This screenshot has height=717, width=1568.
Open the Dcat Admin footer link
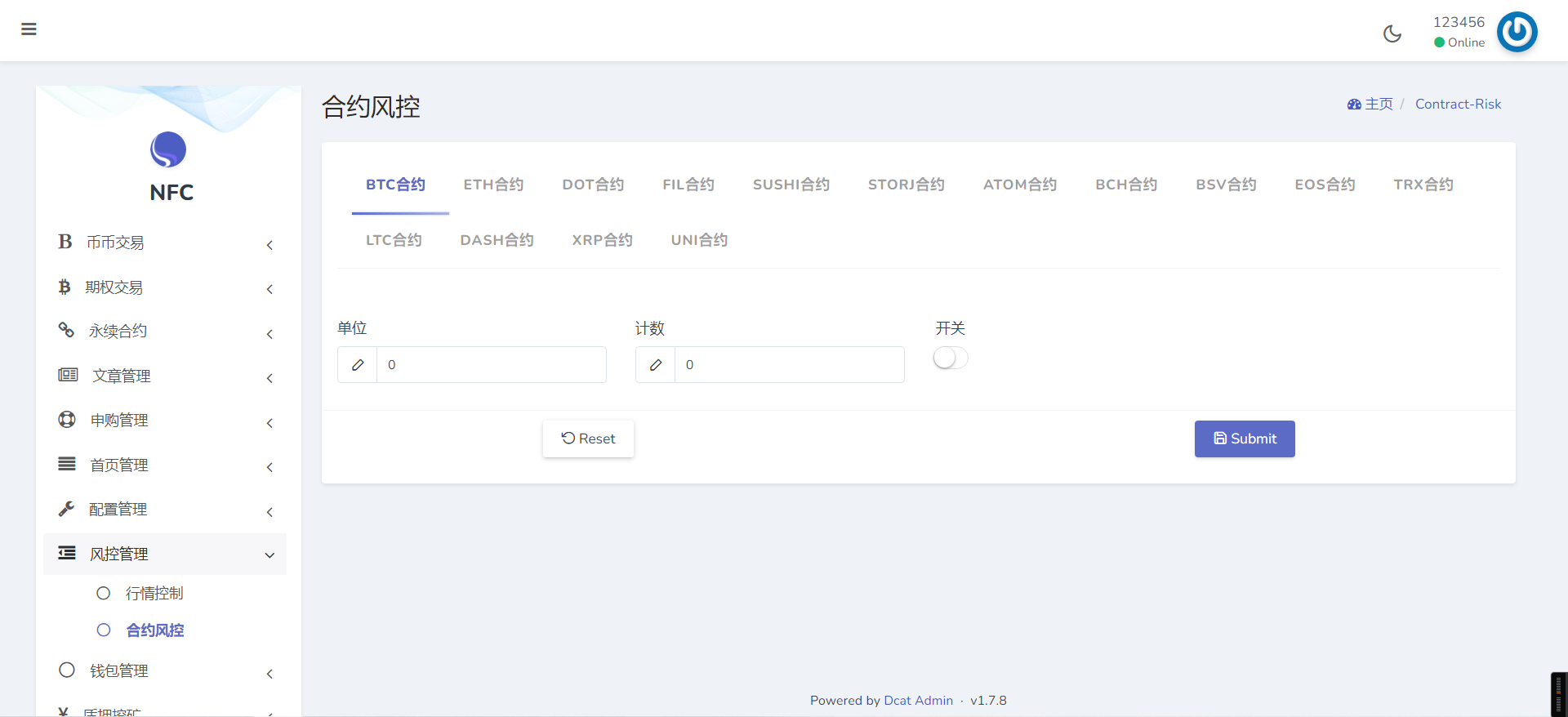[x=918, y=701]
